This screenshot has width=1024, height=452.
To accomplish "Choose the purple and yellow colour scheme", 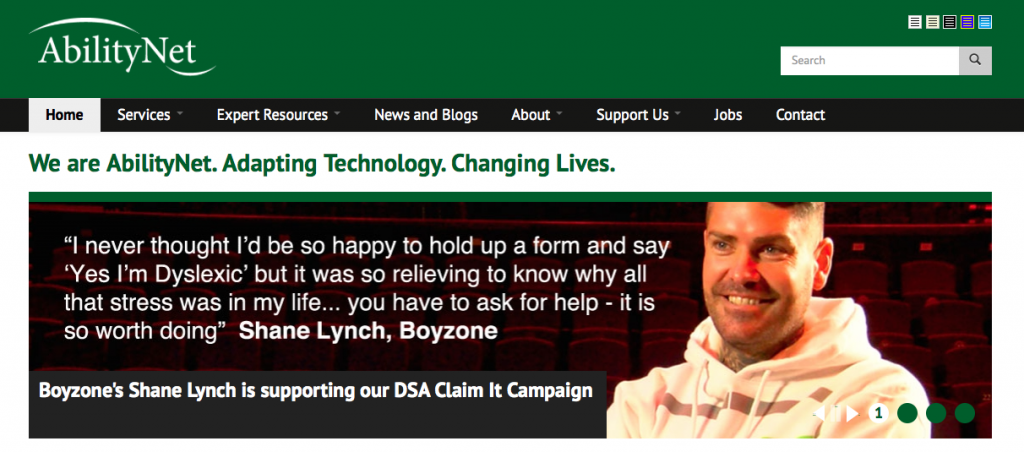I will point(967,22).
